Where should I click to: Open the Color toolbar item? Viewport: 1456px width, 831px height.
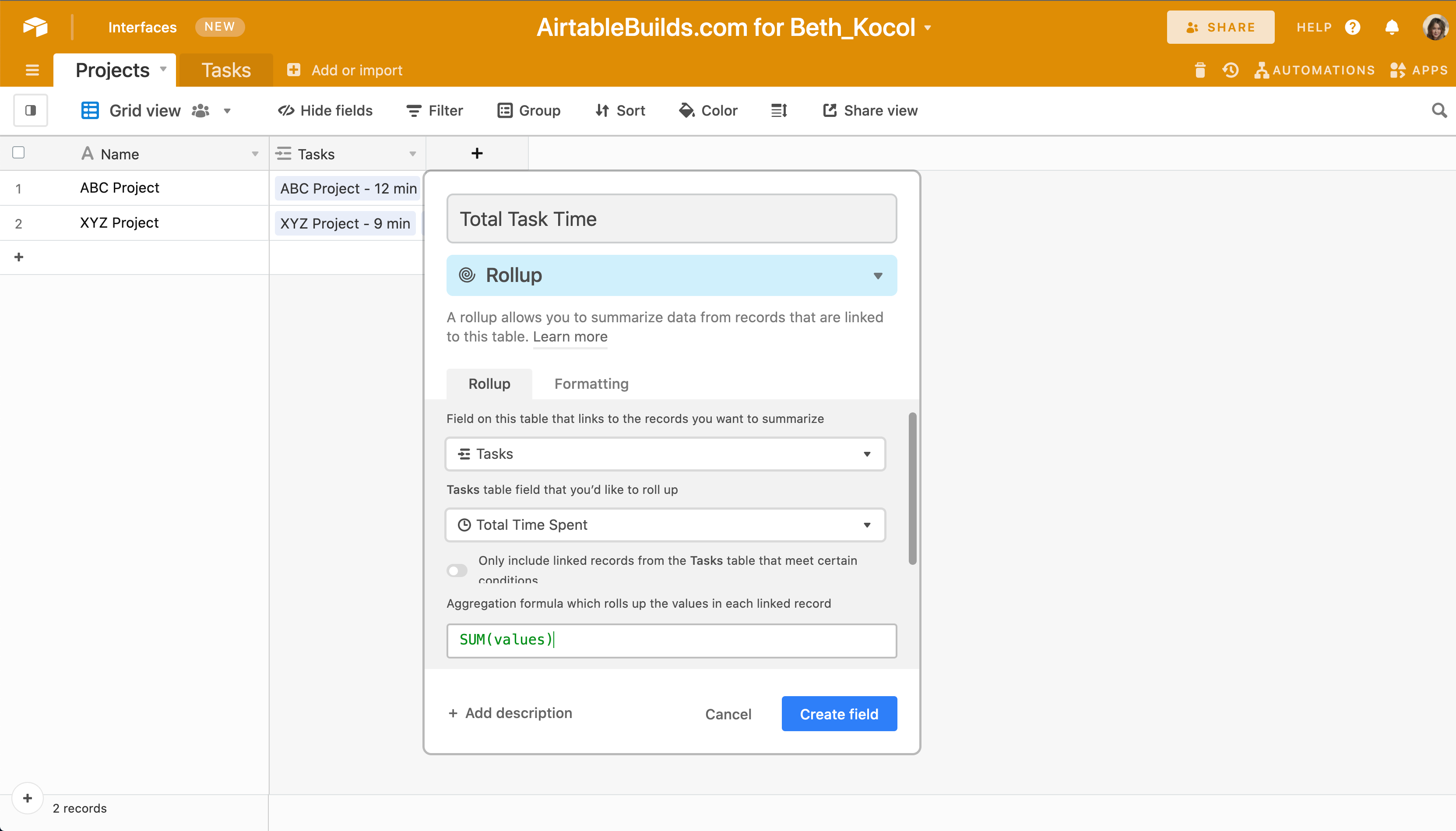[708, 110]
